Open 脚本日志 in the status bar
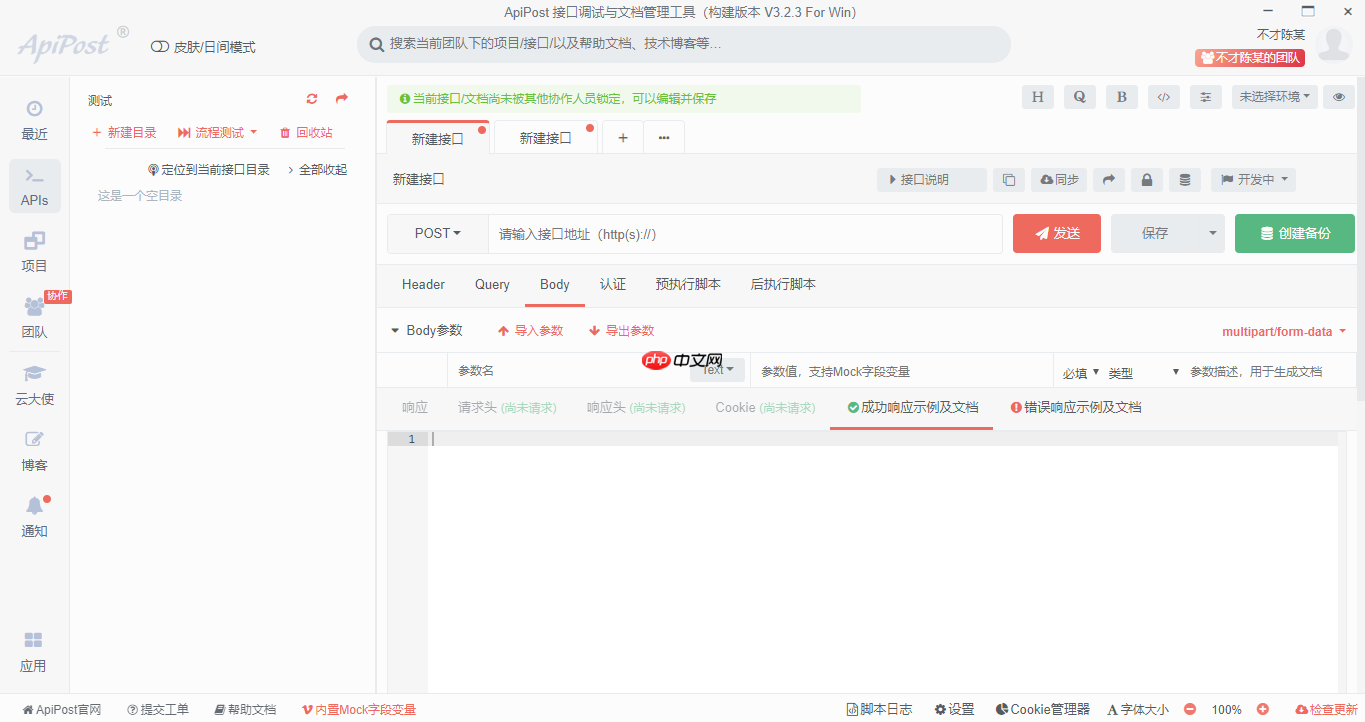 coord(879,709)
